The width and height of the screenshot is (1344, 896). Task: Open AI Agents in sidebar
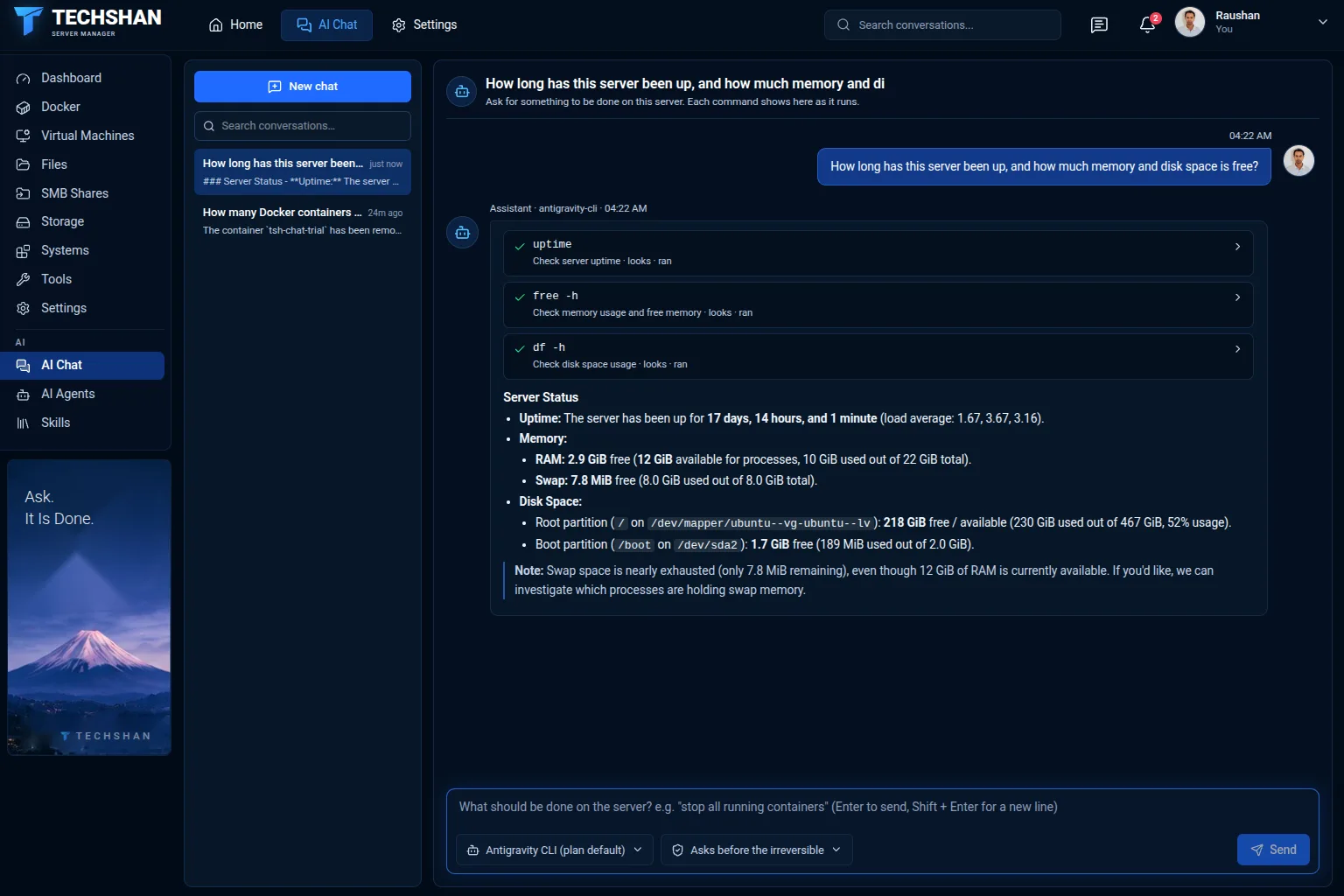coord(84,394)
